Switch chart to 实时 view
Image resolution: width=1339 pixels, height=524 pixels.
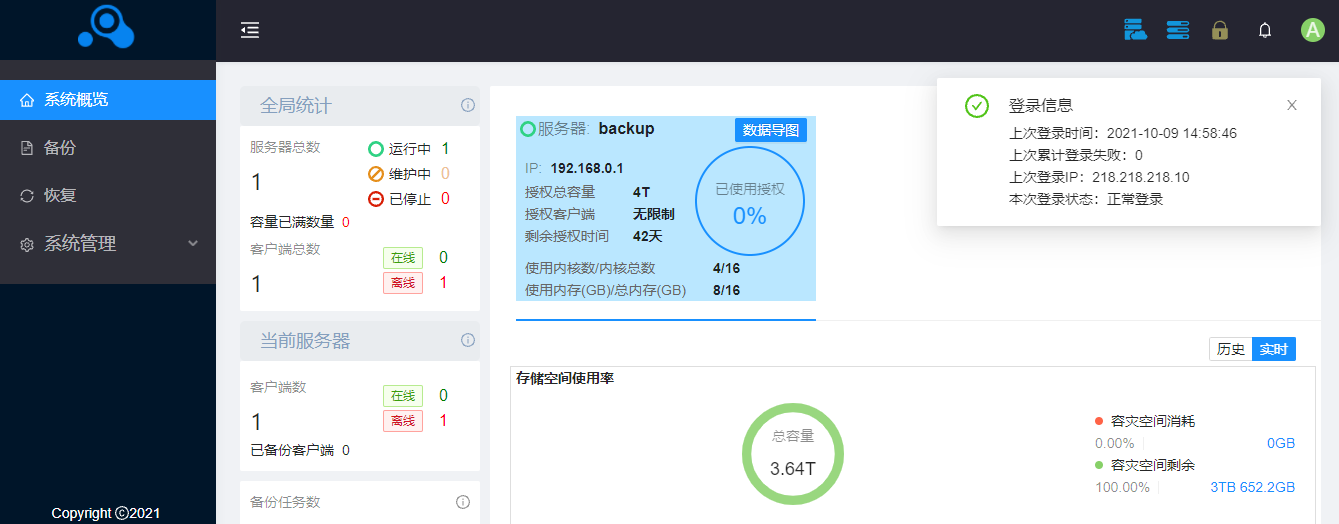(1273, 349)
